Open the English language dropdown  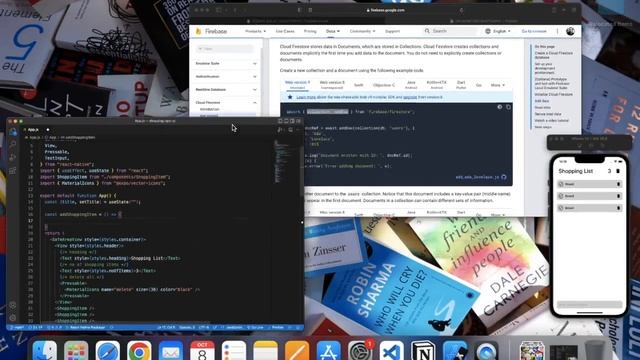498,31
